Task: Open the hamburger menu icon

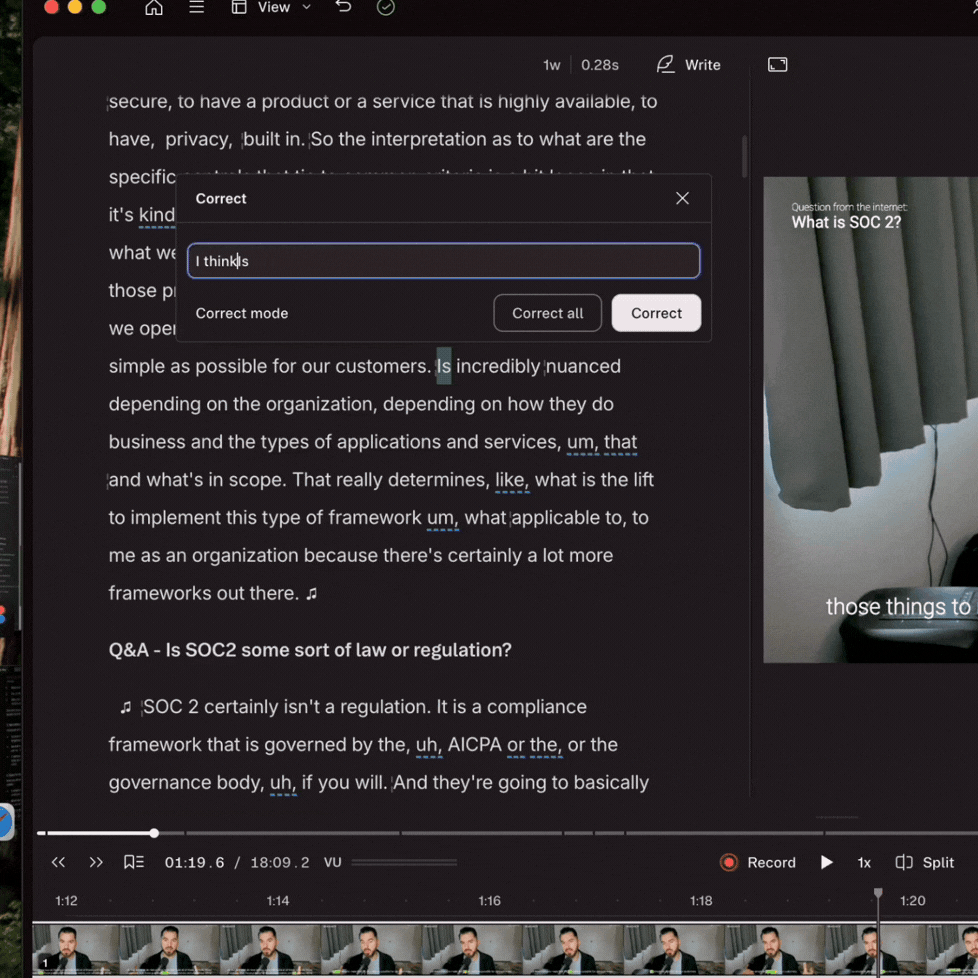Action: [196, 7]
